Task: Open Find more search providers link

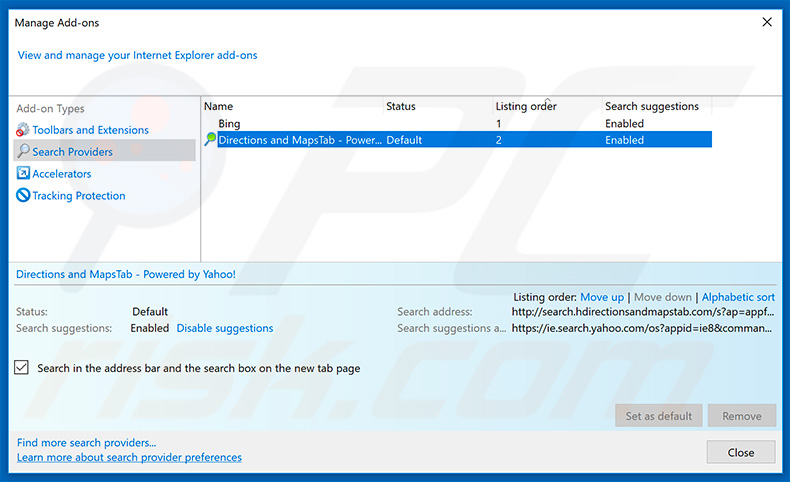Action: [x=86, y=443]
